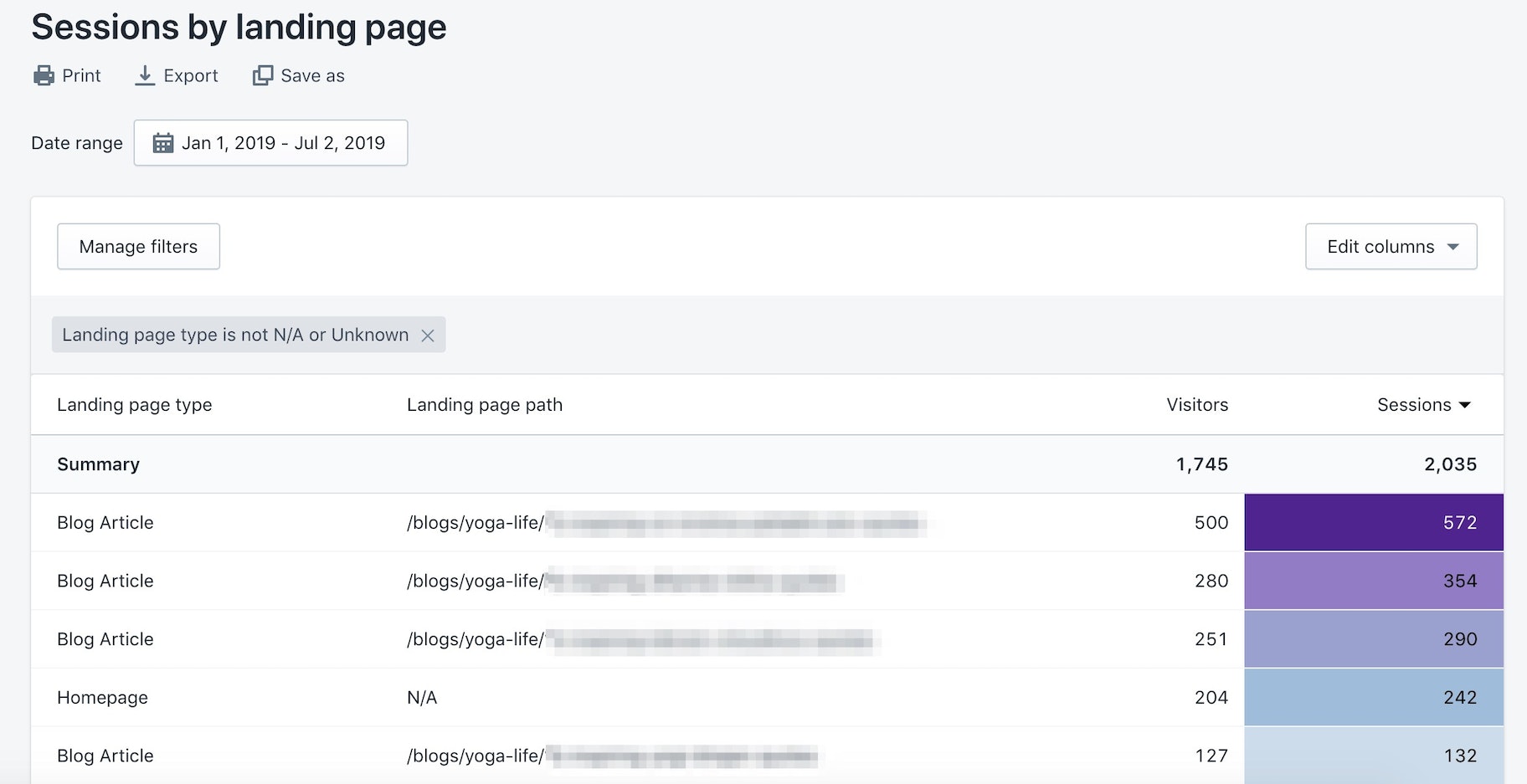Screen dimensions: 1527x784
Task: Click the calendar icon in date range
Action: 163,143
